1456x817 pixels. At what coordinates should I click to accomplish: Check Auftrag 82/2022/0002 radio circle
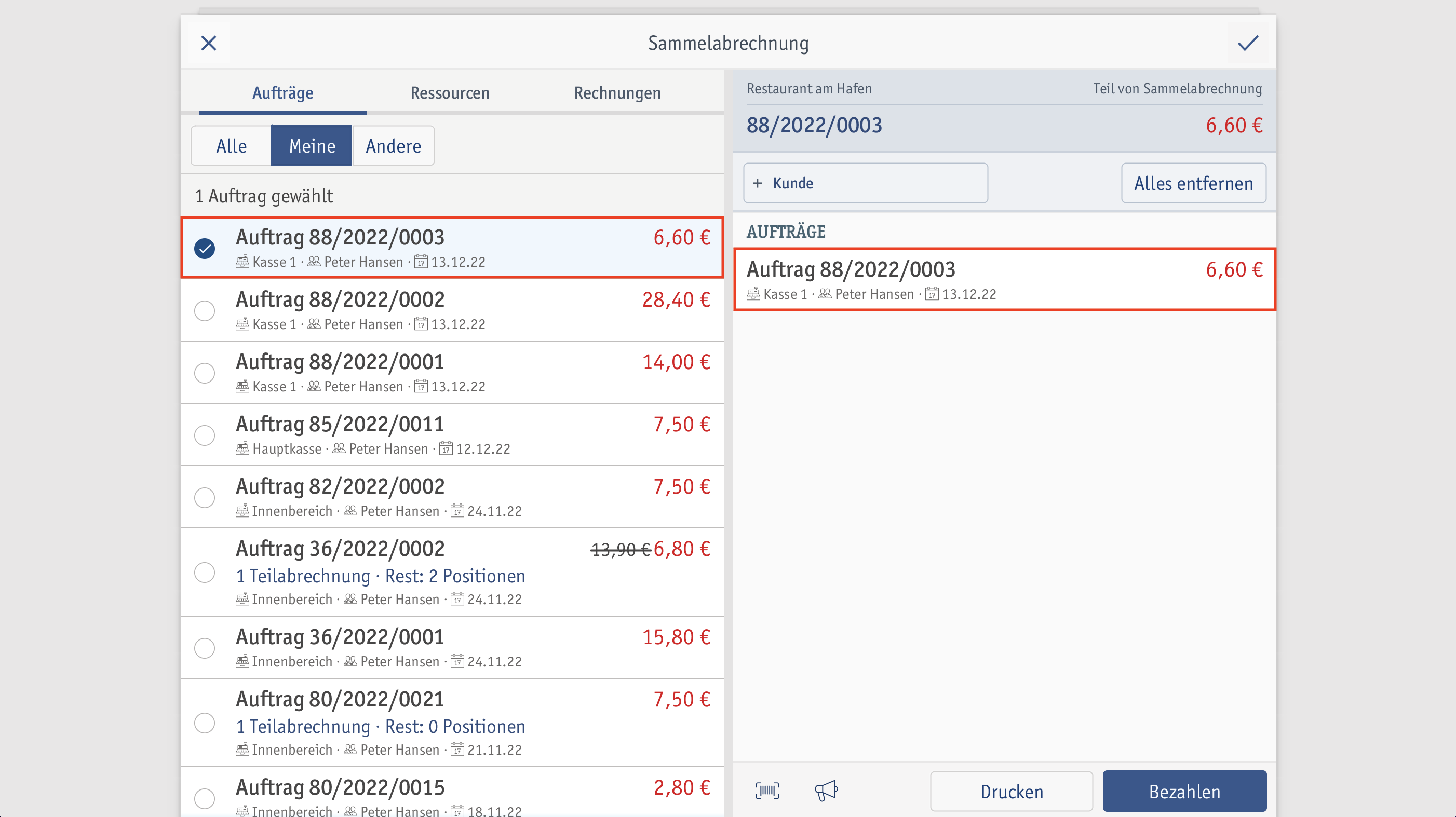205,497
